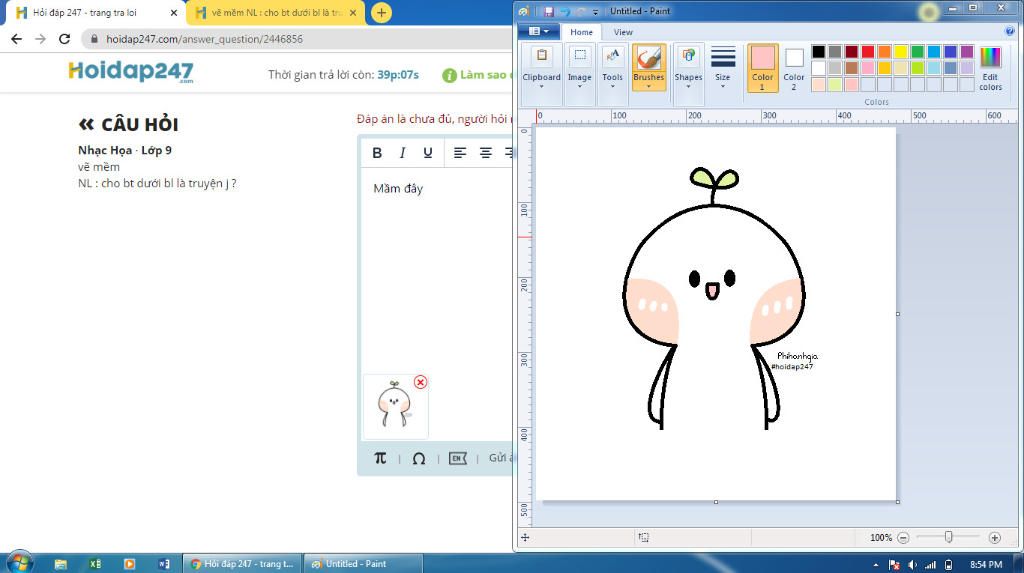
Task: Click the EN keyboard language icon
Action: click(x=458, y=459)
